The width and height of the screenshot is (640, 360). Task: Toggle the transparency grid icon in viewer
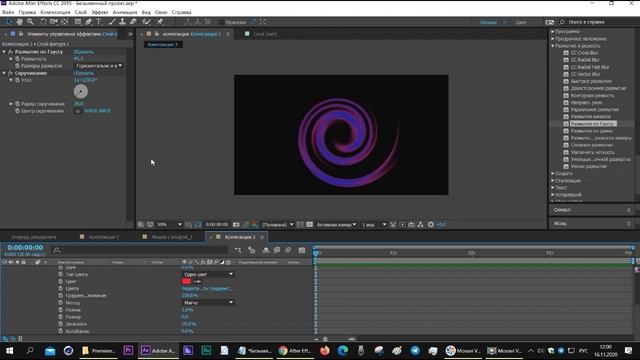click(310, 224)
